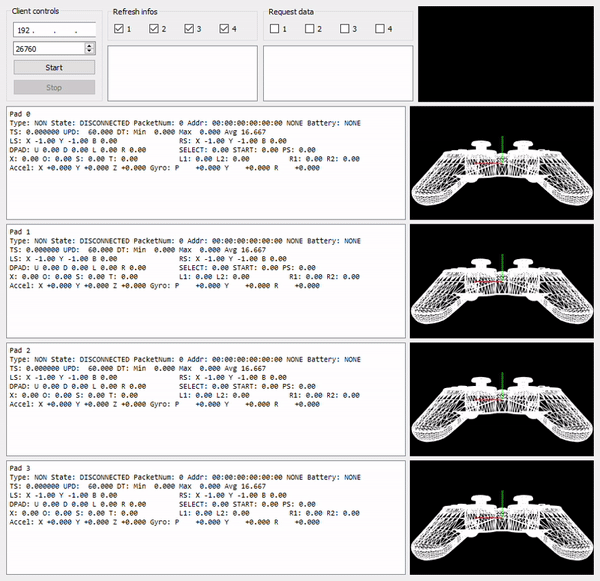The height and width of the screenshot is (581, 600).
Task: Uncheck Refresh infos checkbox 4
Action: pos(224,28)
